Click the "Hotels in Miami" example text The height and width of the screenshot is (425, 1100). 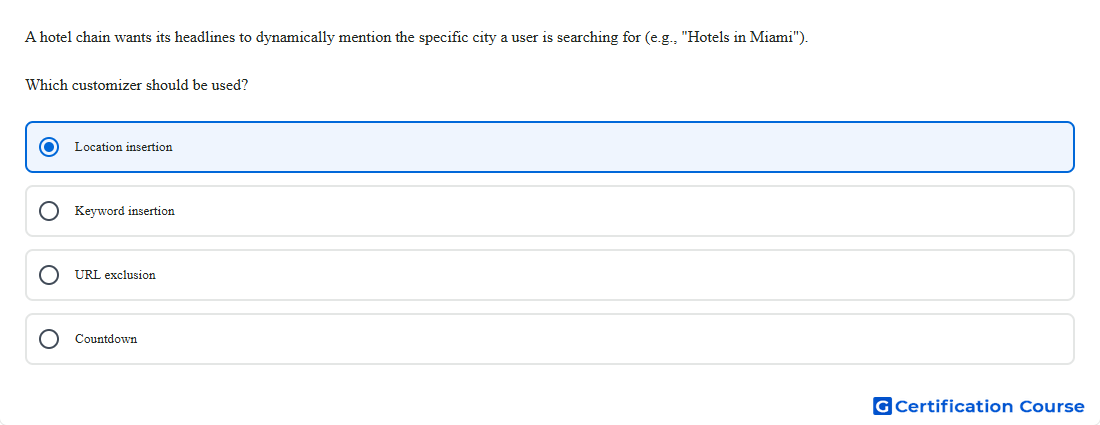(742, 38)
